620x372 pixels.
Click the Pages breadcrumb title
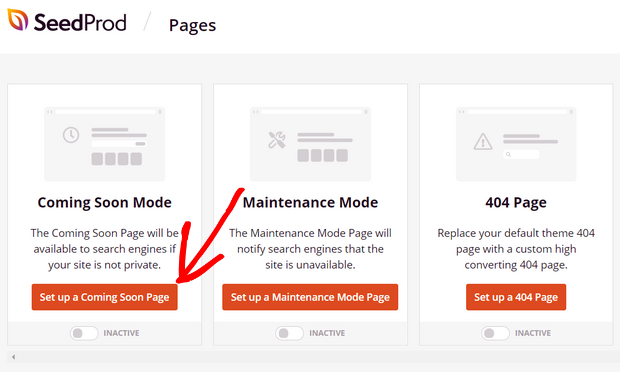(192, 26)
